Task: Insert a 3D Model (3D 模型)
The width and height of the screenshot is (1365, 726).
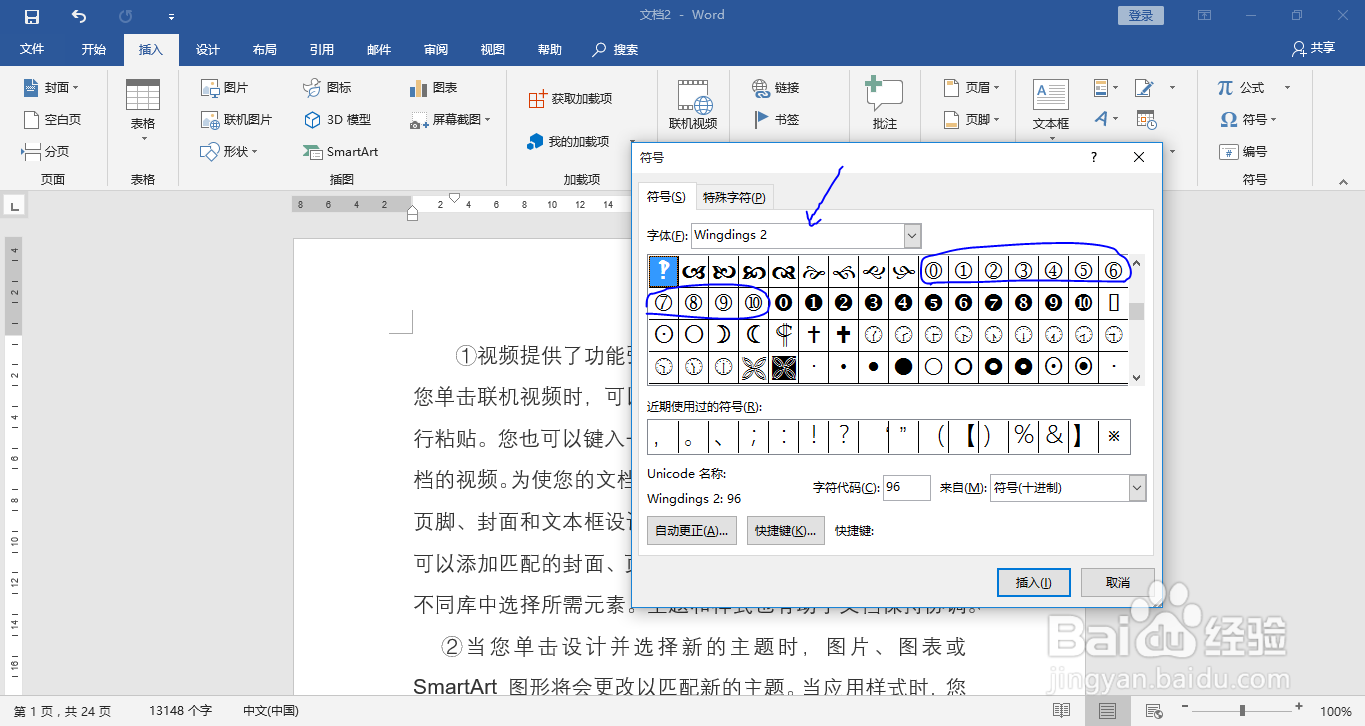Action: (x=337, y=120)
